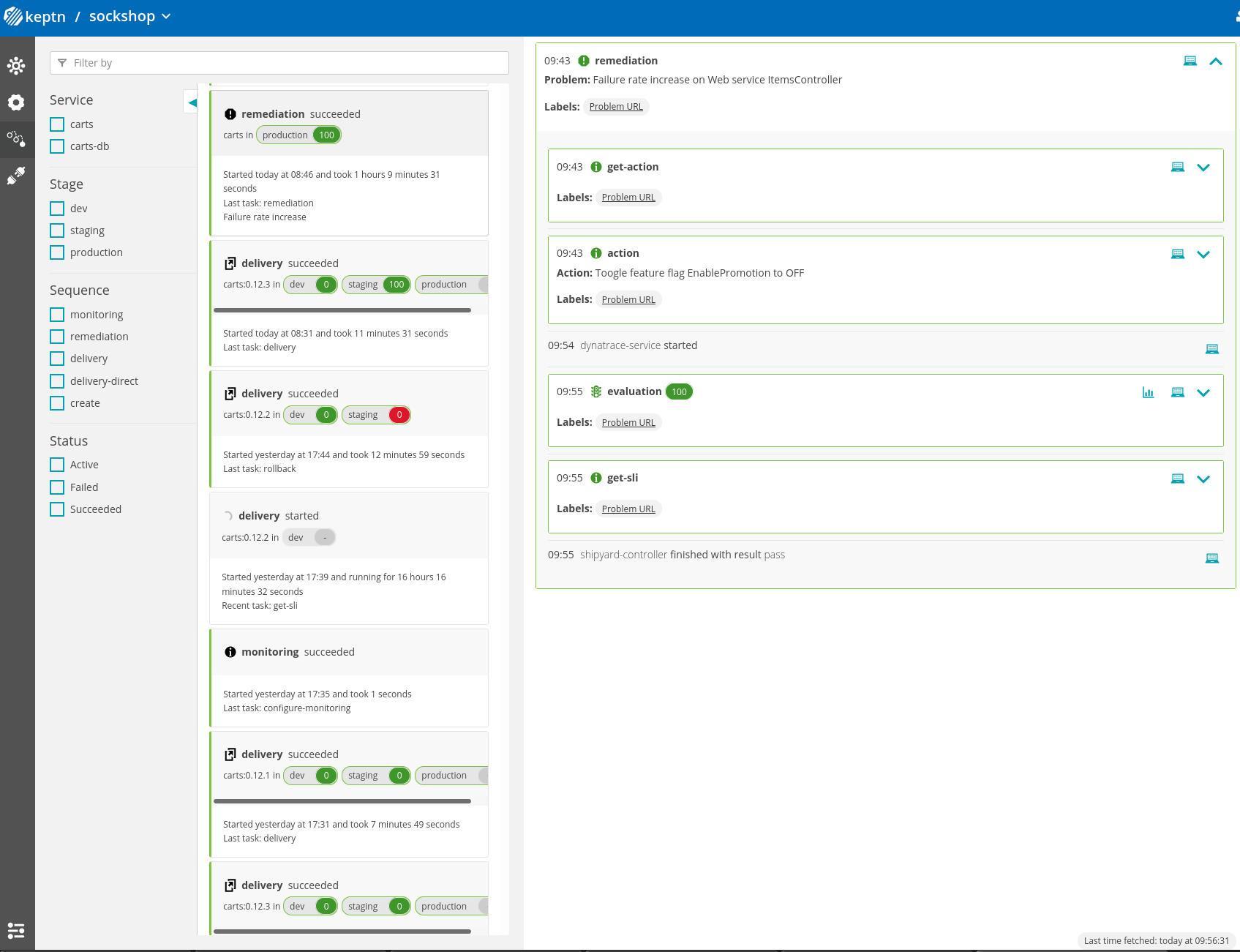Click the loading spinner of delivery started
Image resolution: width=1240 pixels, height=952 pixels.
pyautogui.click(x=228, y=516)
